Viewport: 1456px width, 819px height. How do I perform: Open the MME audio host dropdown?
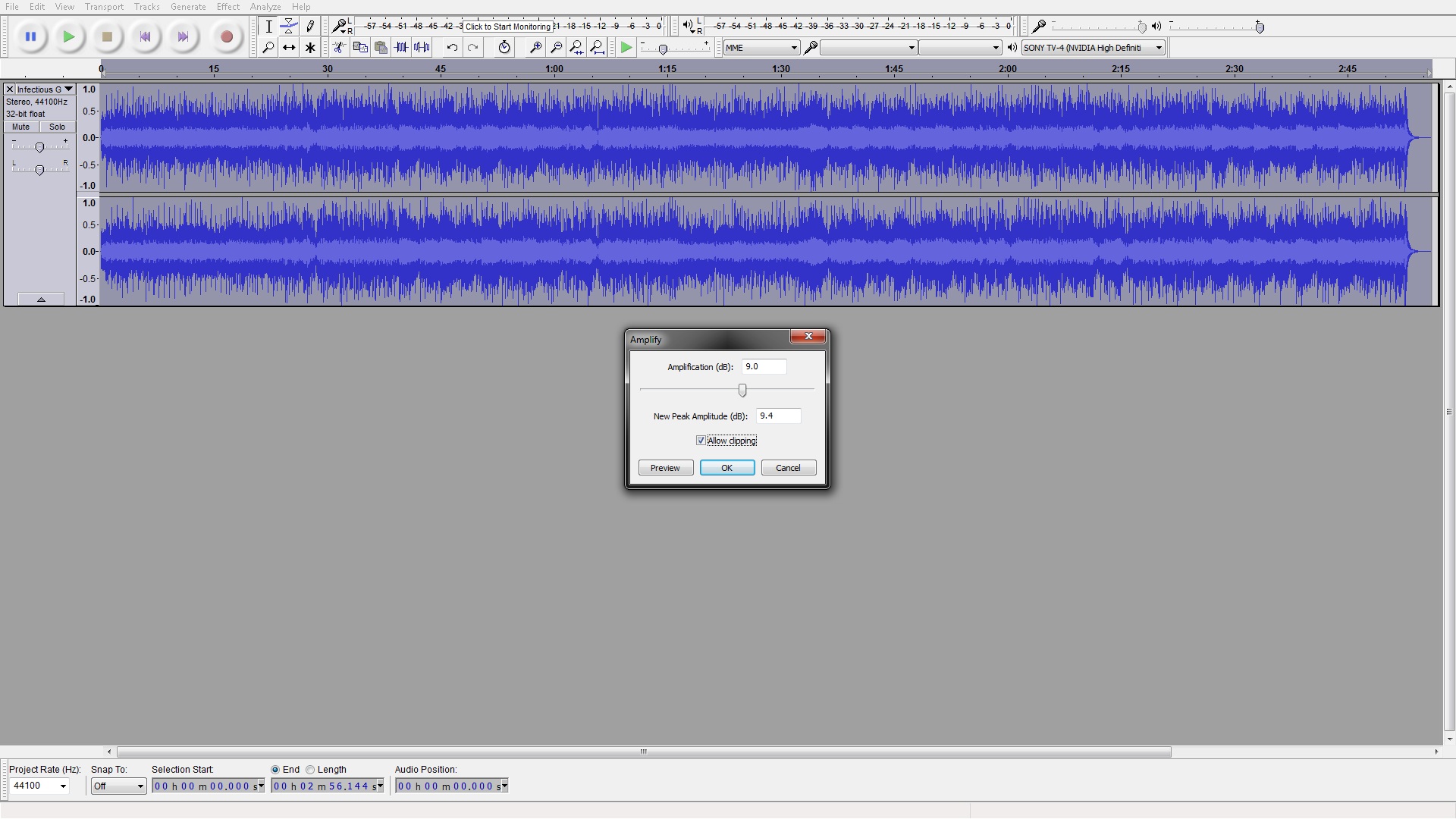[x=761, y=48]
